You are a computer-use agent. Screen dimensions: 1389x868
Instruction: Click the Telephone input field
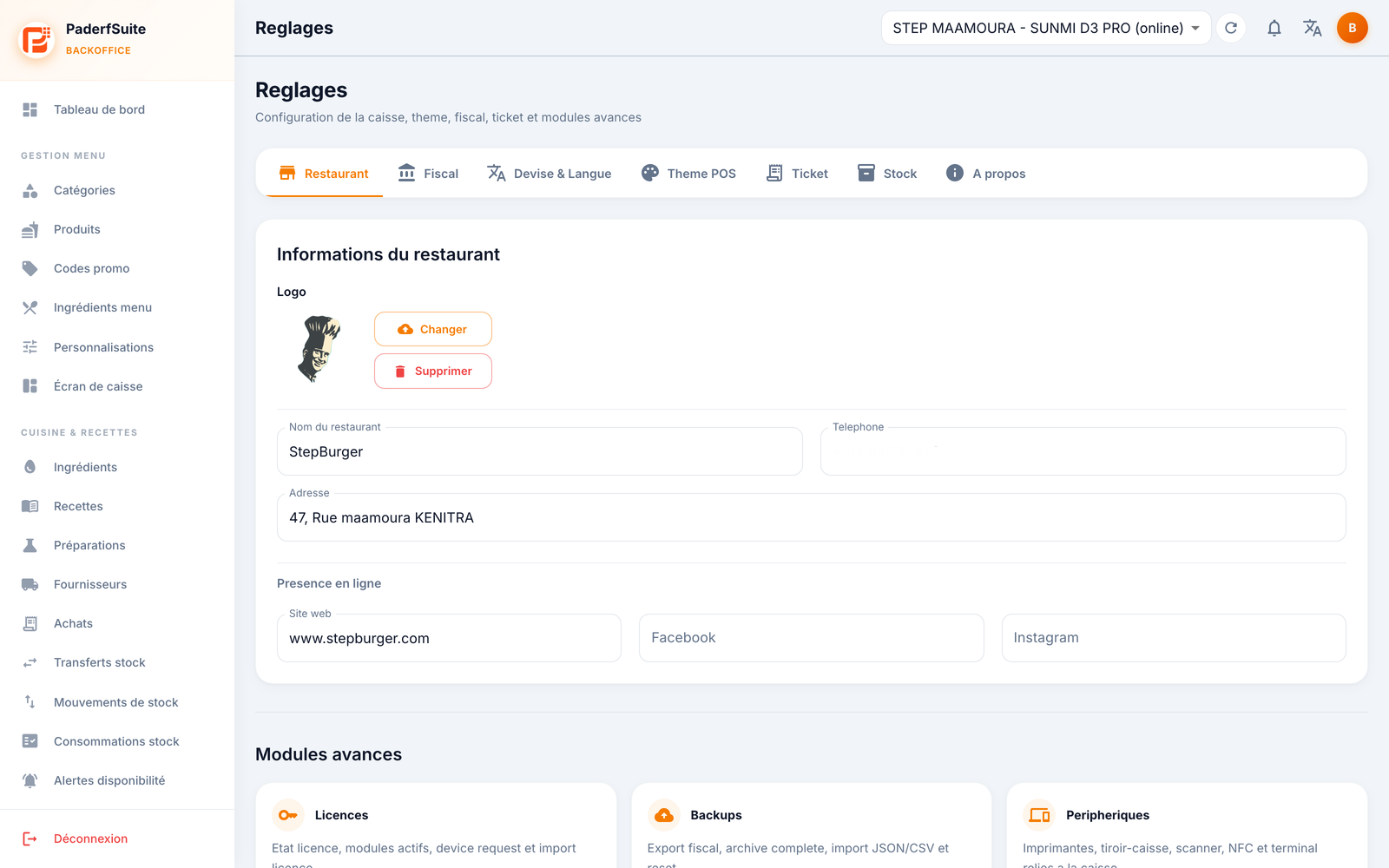point(1083,451)
